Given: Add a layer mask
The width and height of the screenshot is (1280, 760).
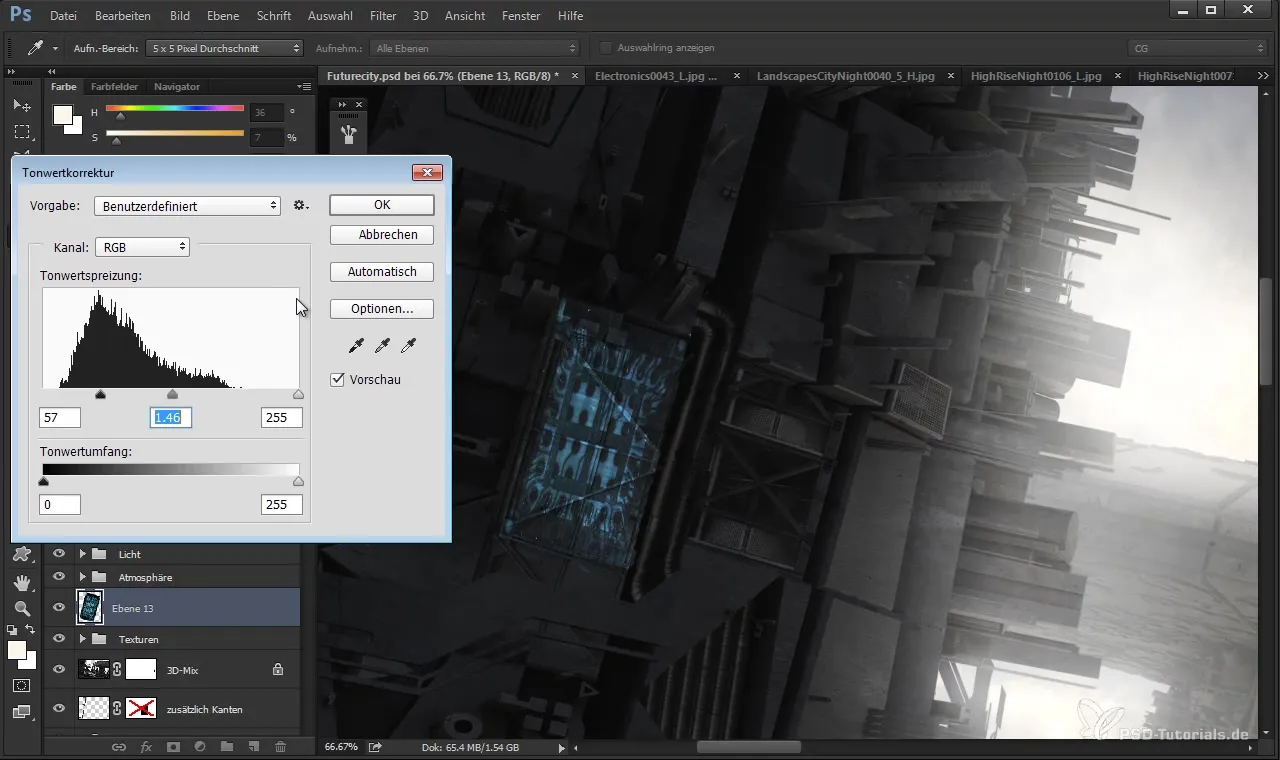Looking at the screenshot, I should pos(173,747).
